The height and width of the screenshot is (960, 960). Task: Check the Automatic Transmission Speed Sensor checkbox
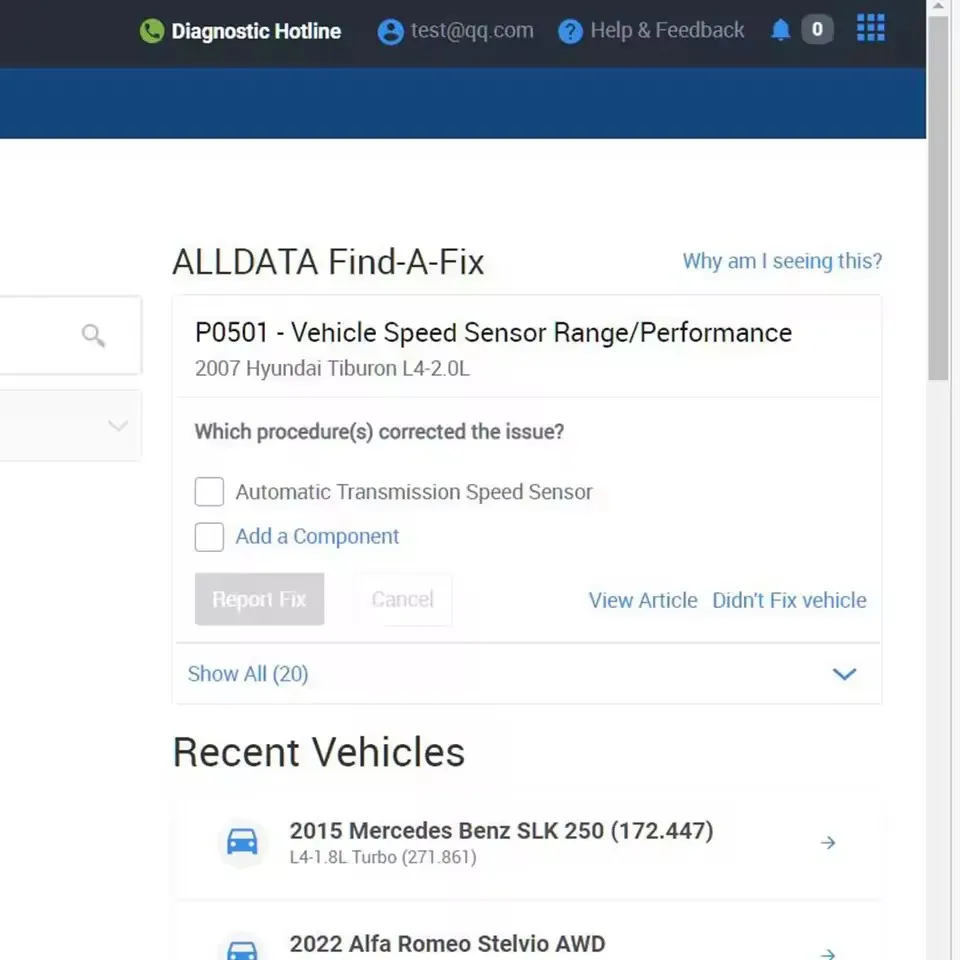point(209,492)
